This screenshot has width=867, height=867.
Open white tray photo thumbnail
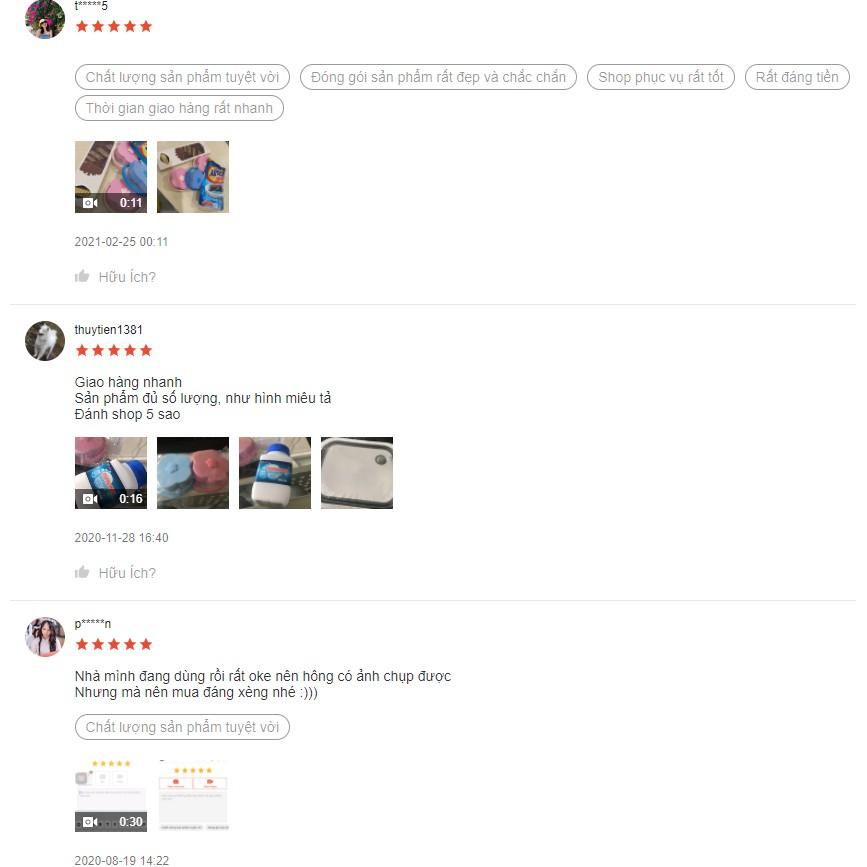357,473
